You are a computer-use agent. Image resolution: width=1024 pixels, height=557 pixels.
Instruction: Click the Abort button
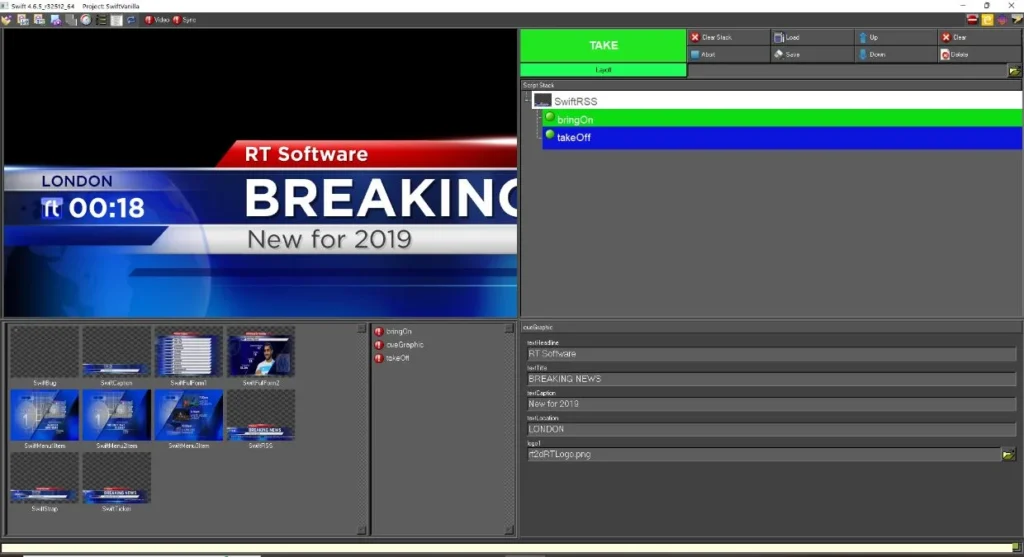728,54
